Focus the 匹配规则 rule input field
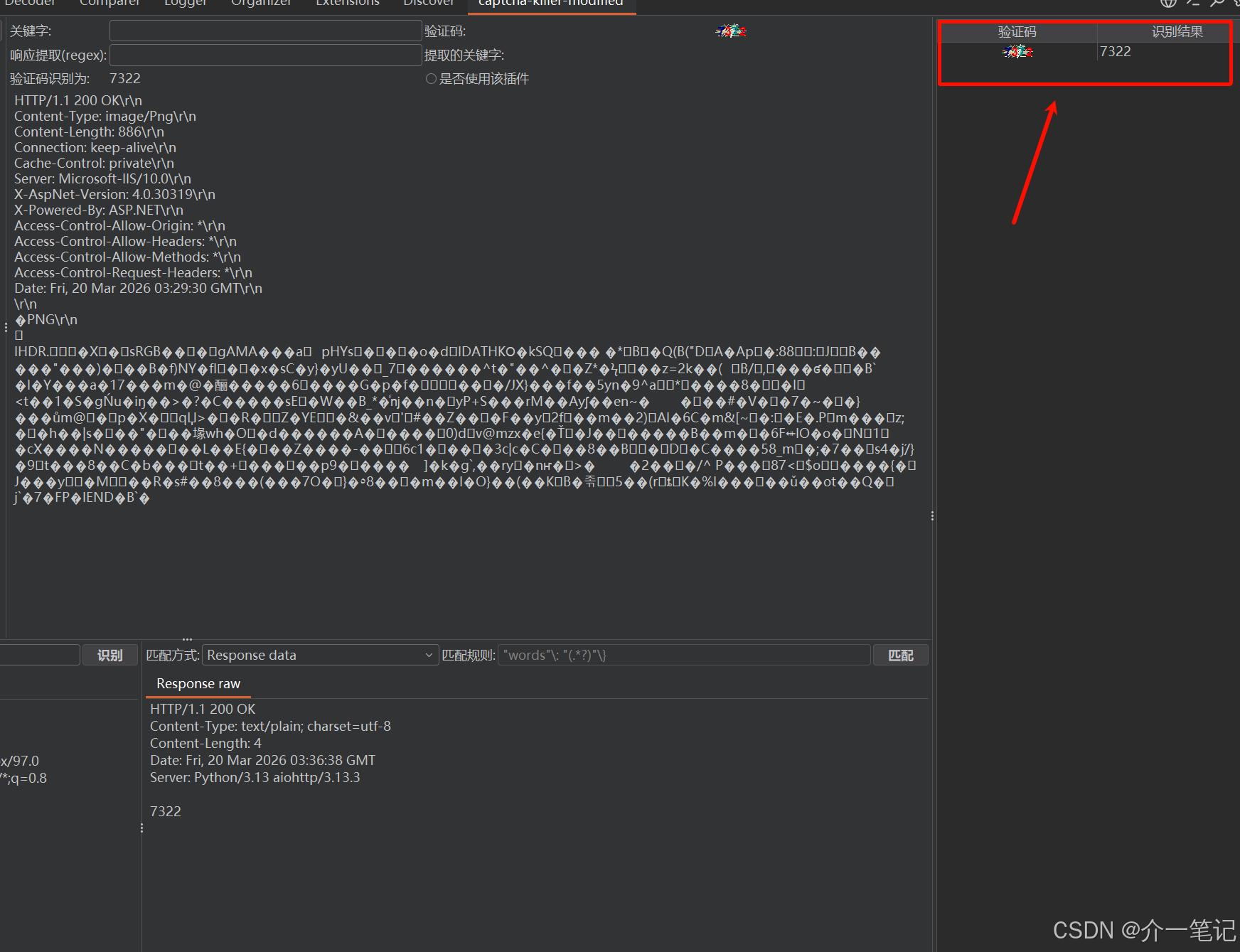1240x952 pixels. (x=685, y=655)
